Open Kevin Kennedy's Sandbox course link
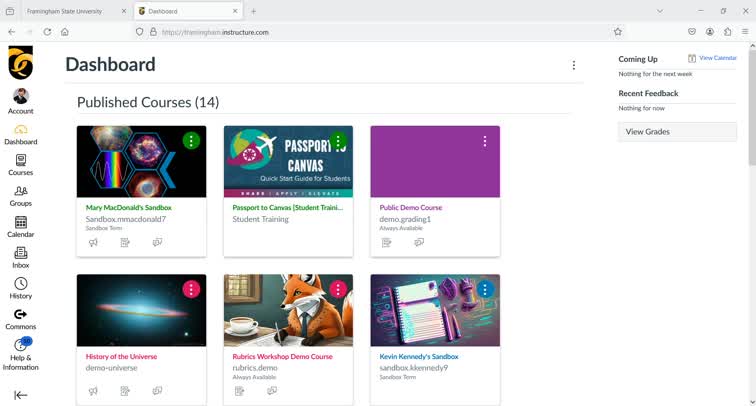 click(x=419, y=356)
